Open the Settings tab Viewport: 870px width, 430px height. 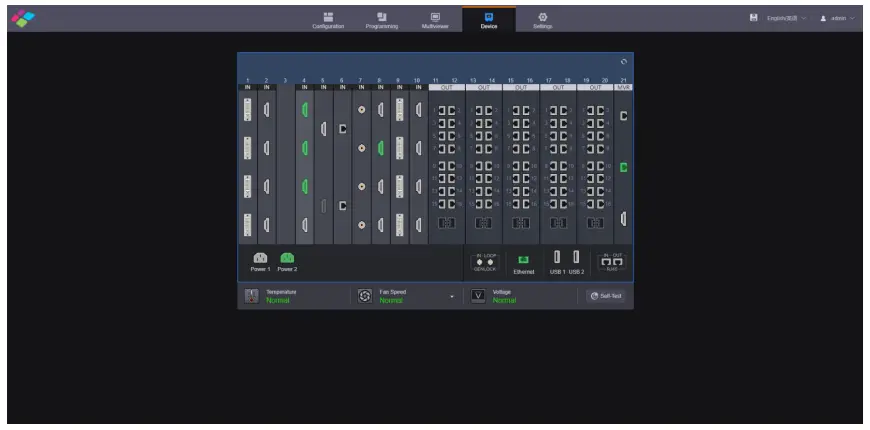542,20
